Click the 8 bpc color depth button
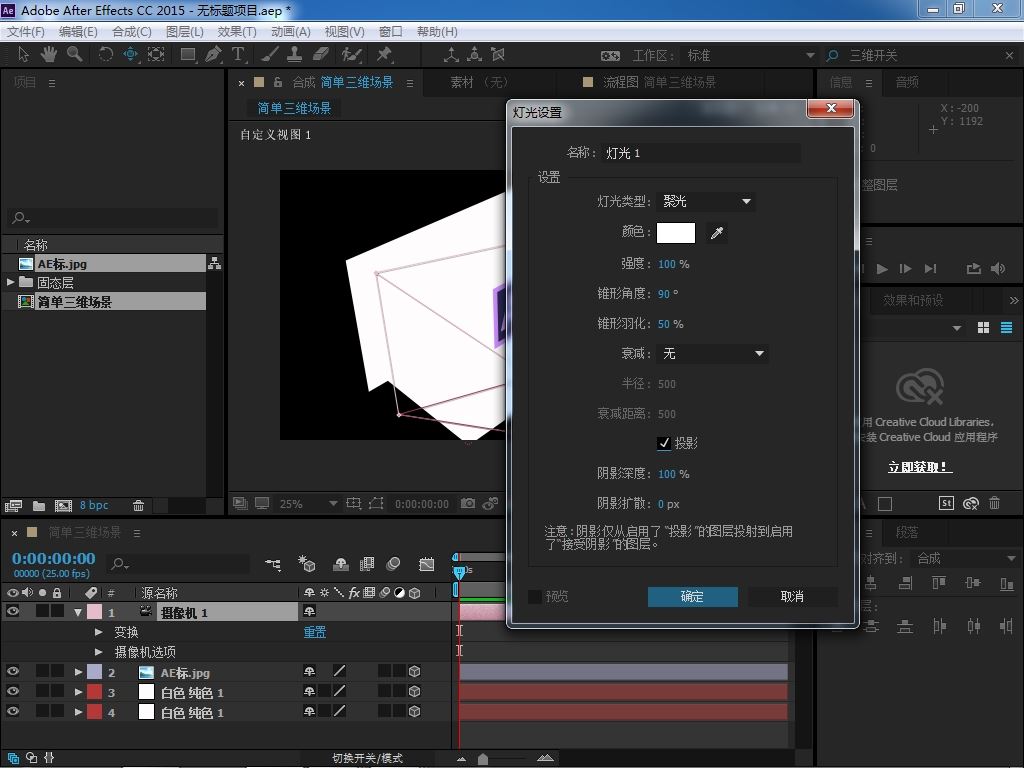 click(94, 505)
